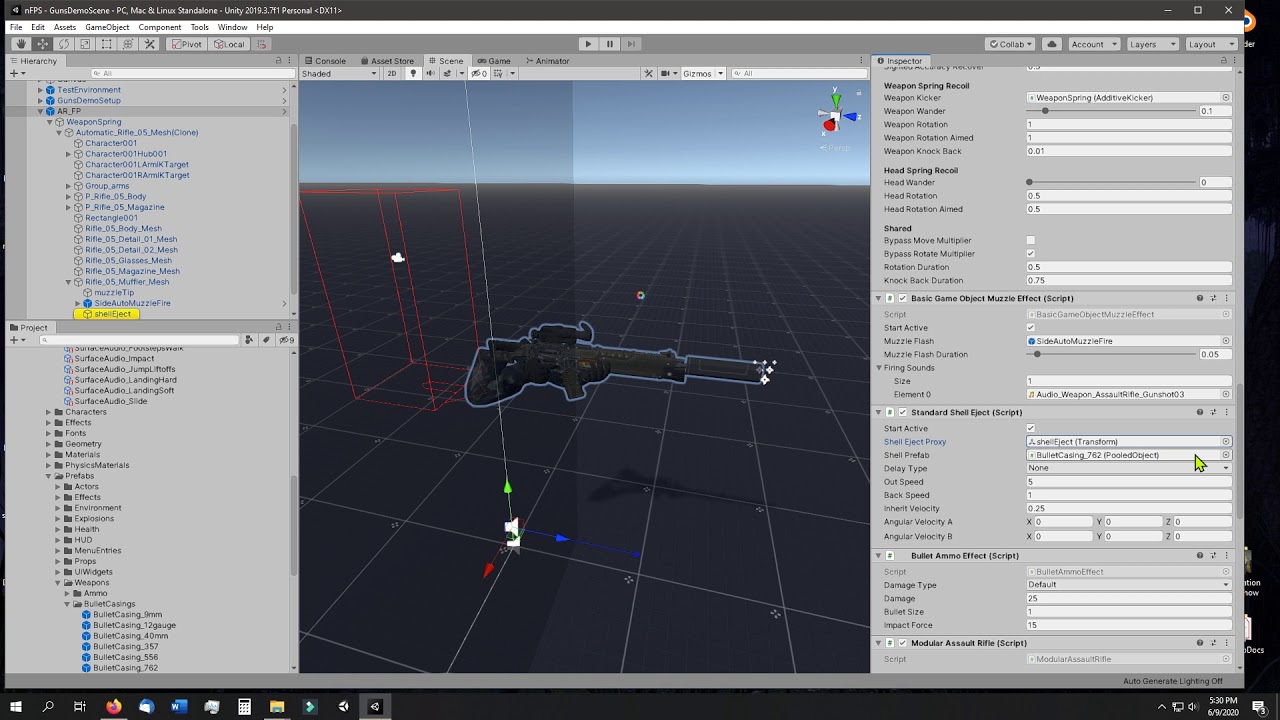Toggle Local handle rotation

[229, 44]
